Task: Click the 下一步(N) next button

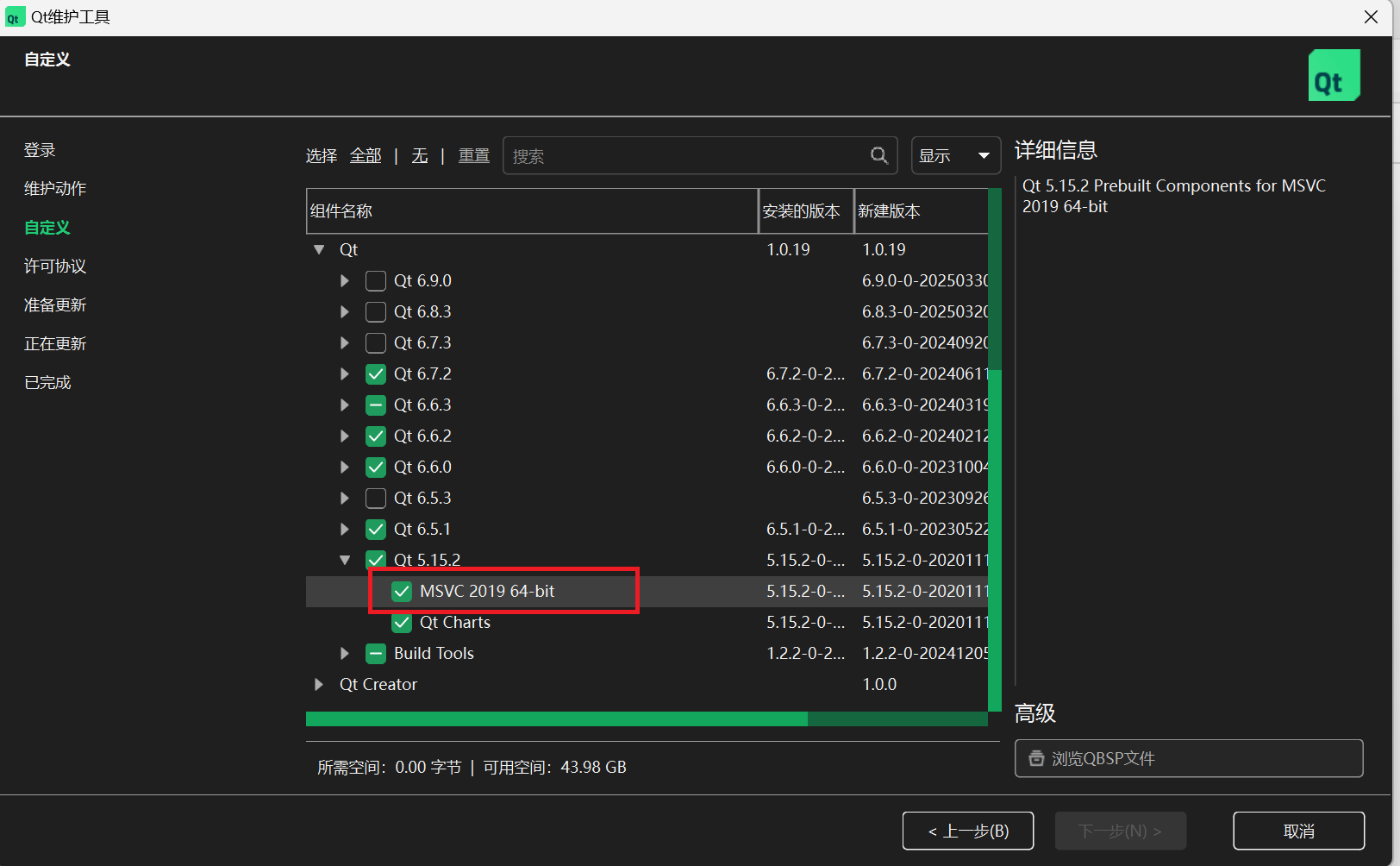Action: tap(1121, 831)
